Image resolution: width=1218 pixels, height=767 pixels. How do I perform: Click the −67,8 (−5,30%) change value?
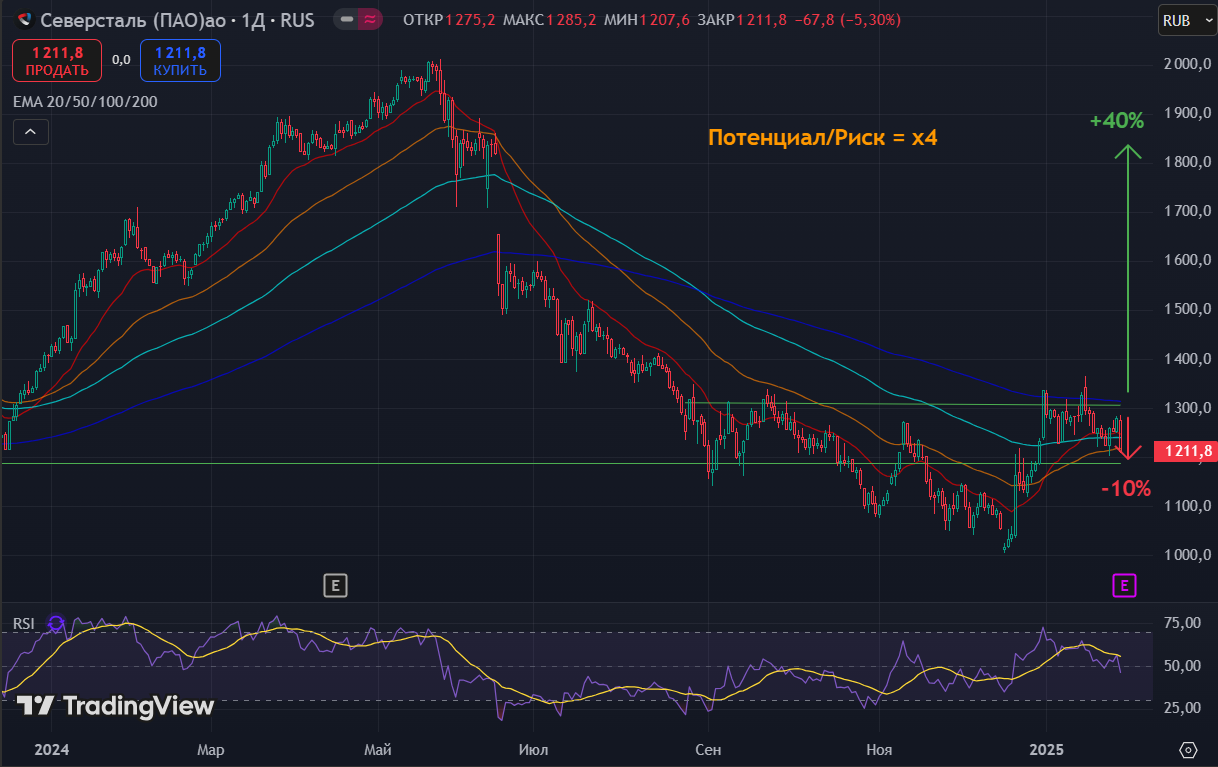pyautogui.click(x=847, y=20)
